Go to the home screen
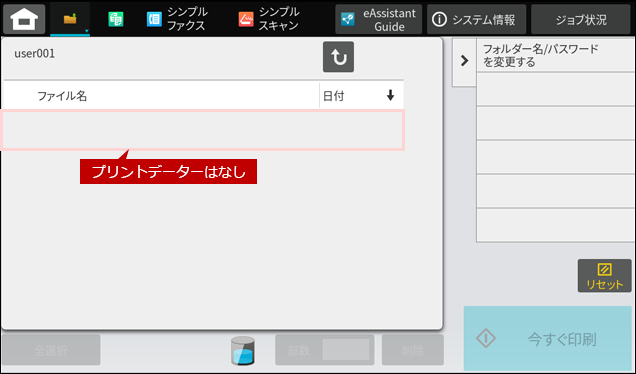The width and height of the screenshot is (636, 374). [x=24, y=19]
